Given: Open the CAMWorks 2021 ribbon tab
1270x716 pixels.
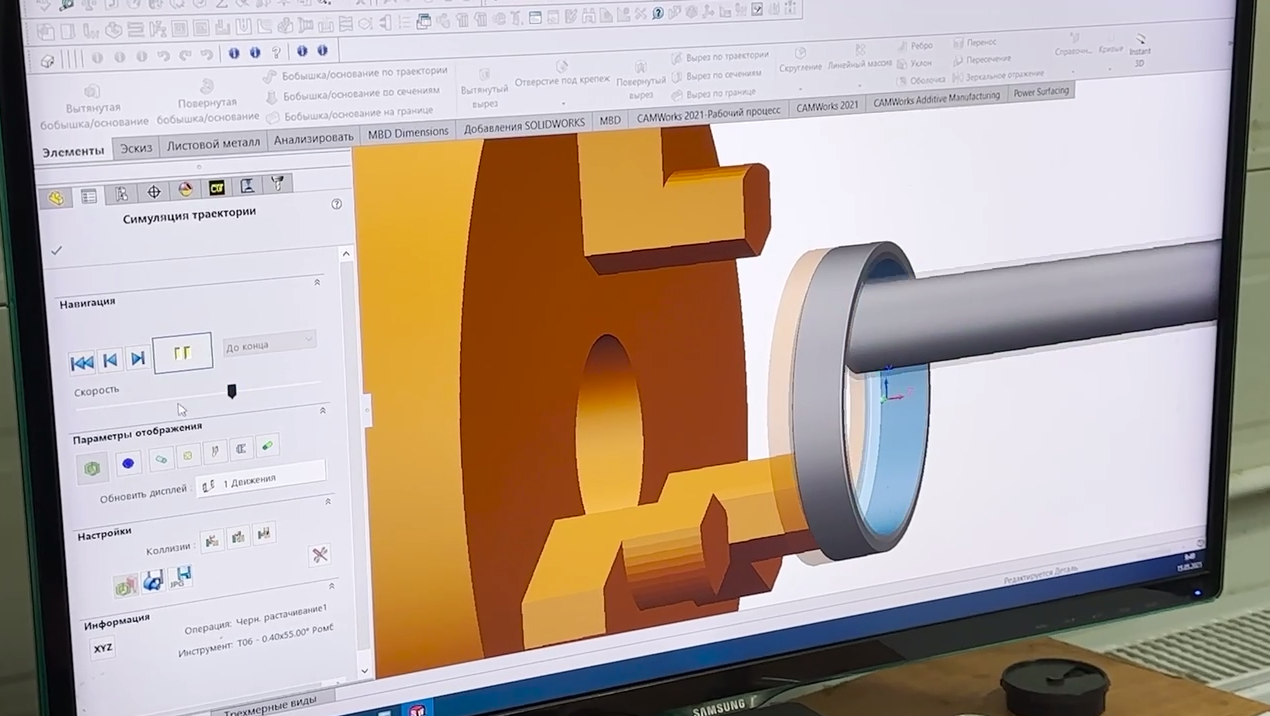Looking at the screenshot, I should coord(827,106).
